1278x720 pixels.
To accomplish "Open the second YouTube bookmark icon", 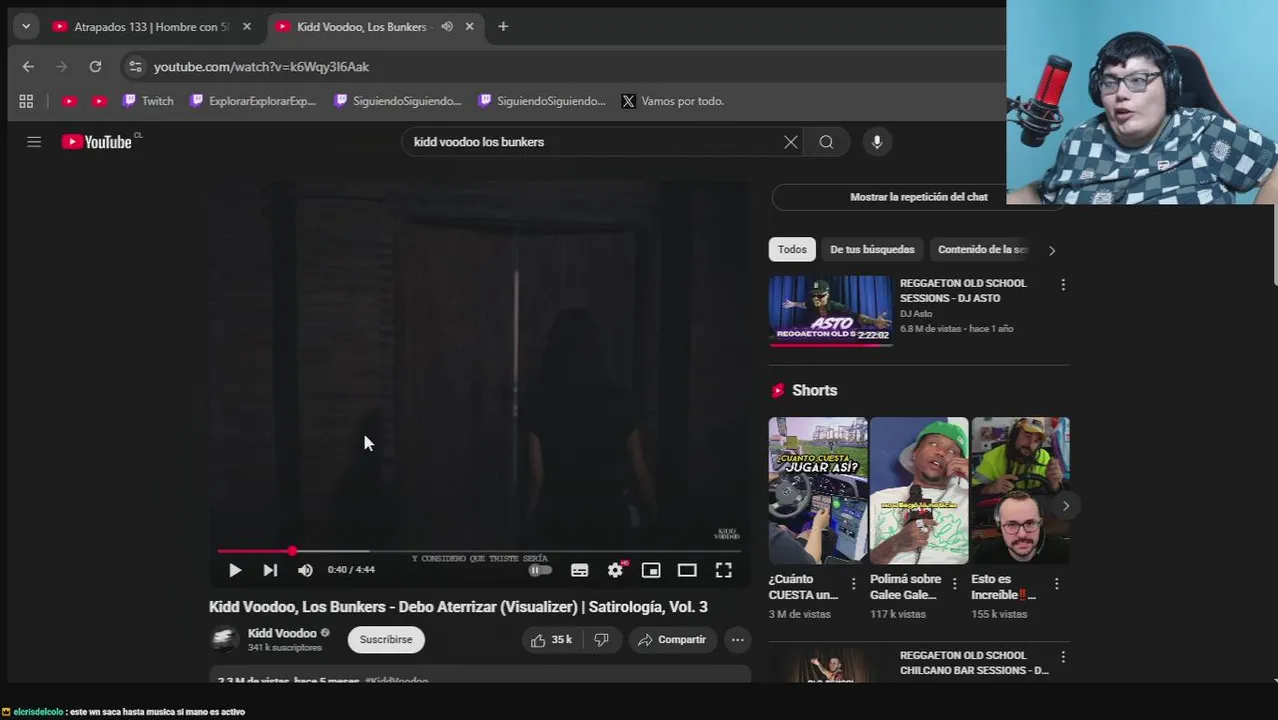I will (99, 101).
